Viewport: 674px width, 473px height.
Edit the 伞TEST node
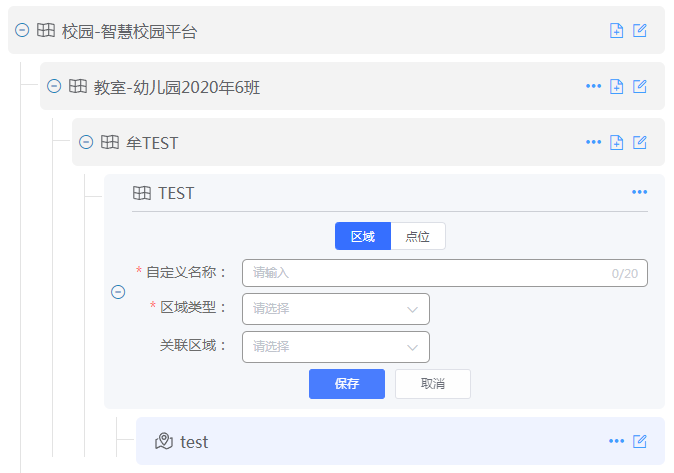(640, 143)
